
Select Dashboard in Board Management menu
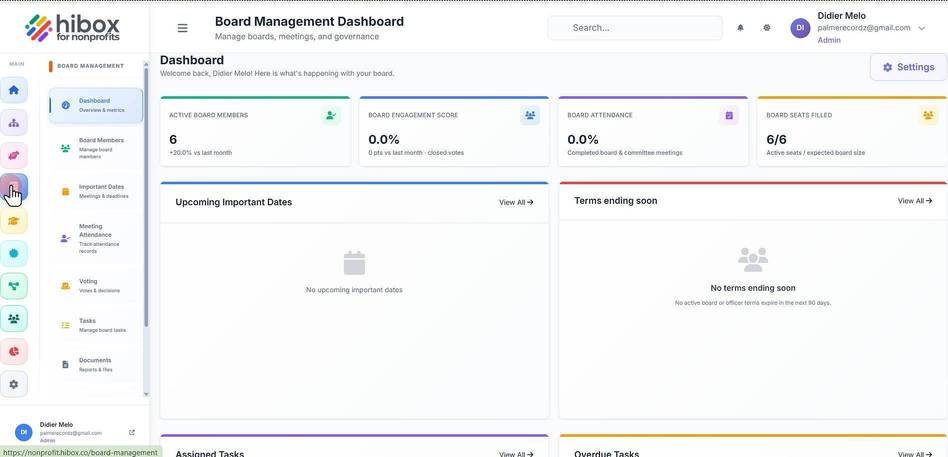[x=96, y=105]
